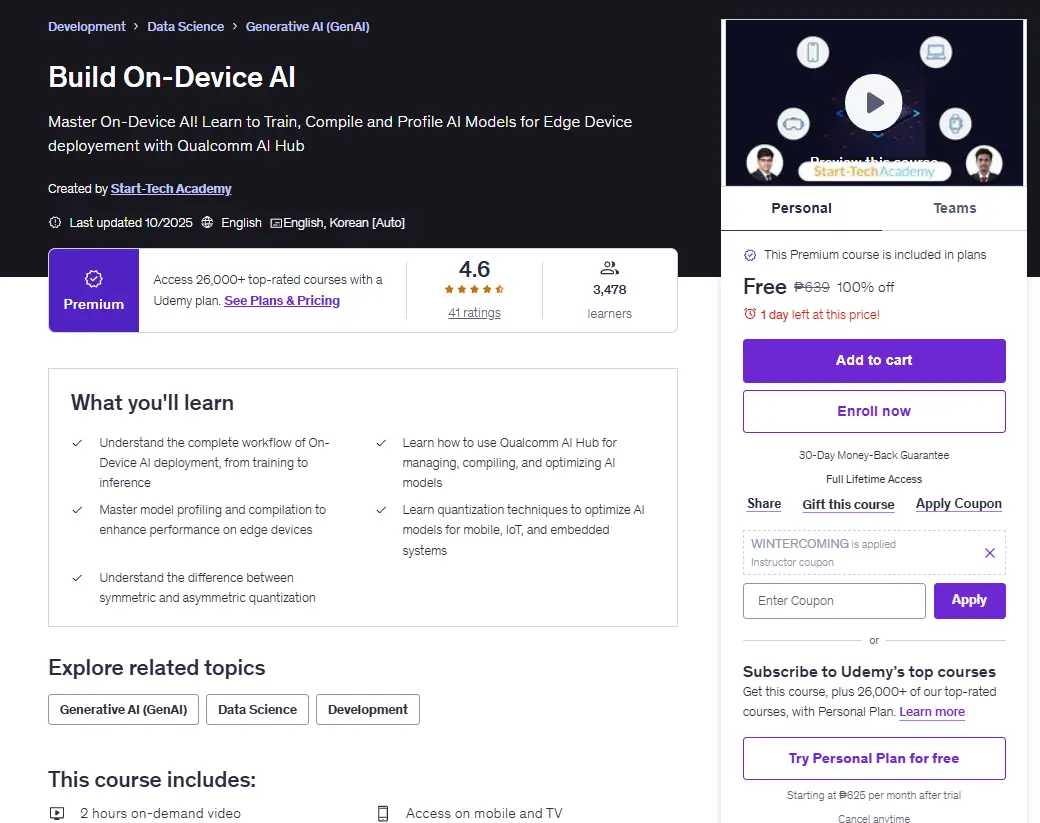Select the Development topic chip
The width and height of the screenshot is (1040, 823).
[367, 710]
